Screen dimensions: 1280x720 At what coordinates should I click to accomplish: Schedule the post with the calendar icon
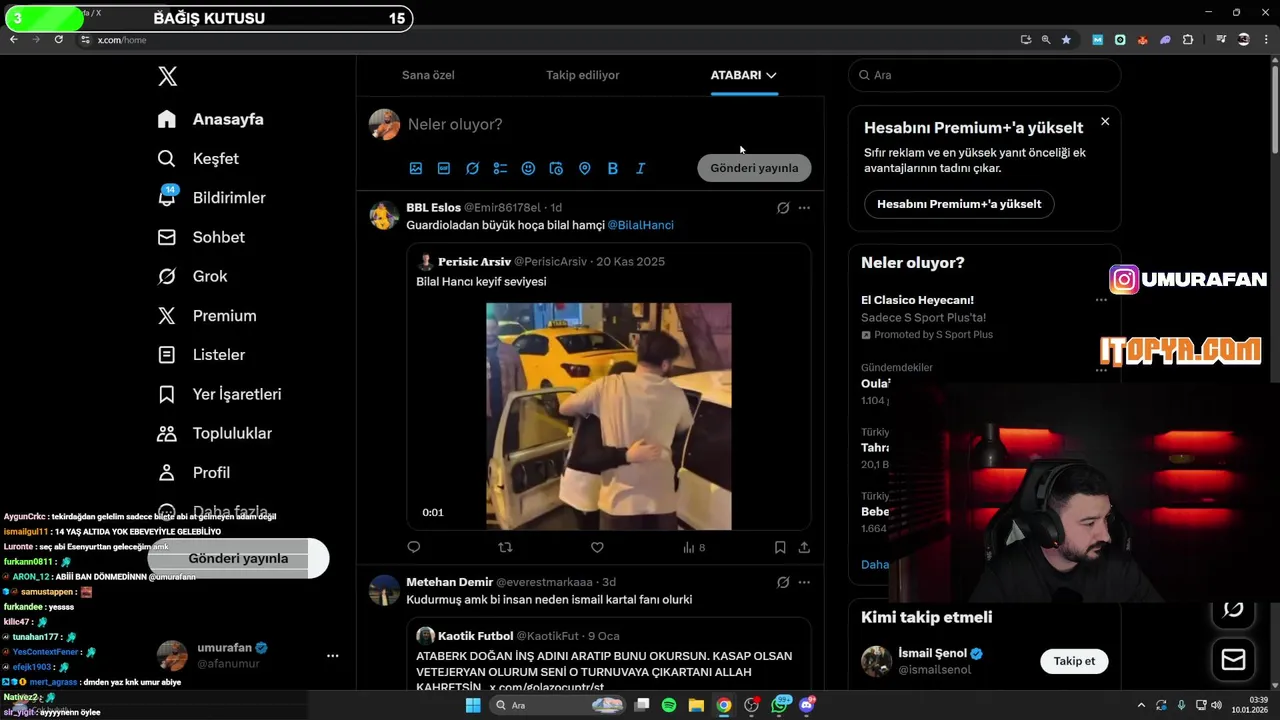click(556, 168)
